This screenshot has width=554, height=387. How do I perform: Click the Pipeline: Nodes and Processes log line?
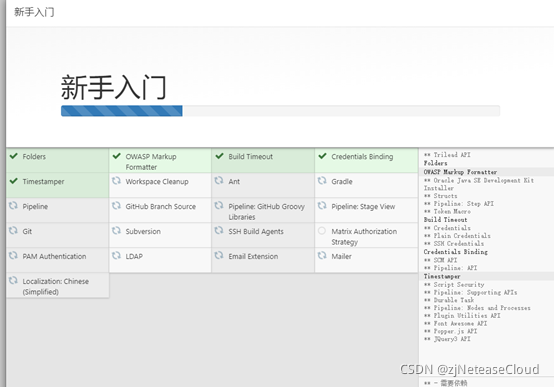click(x=477, y=308)
